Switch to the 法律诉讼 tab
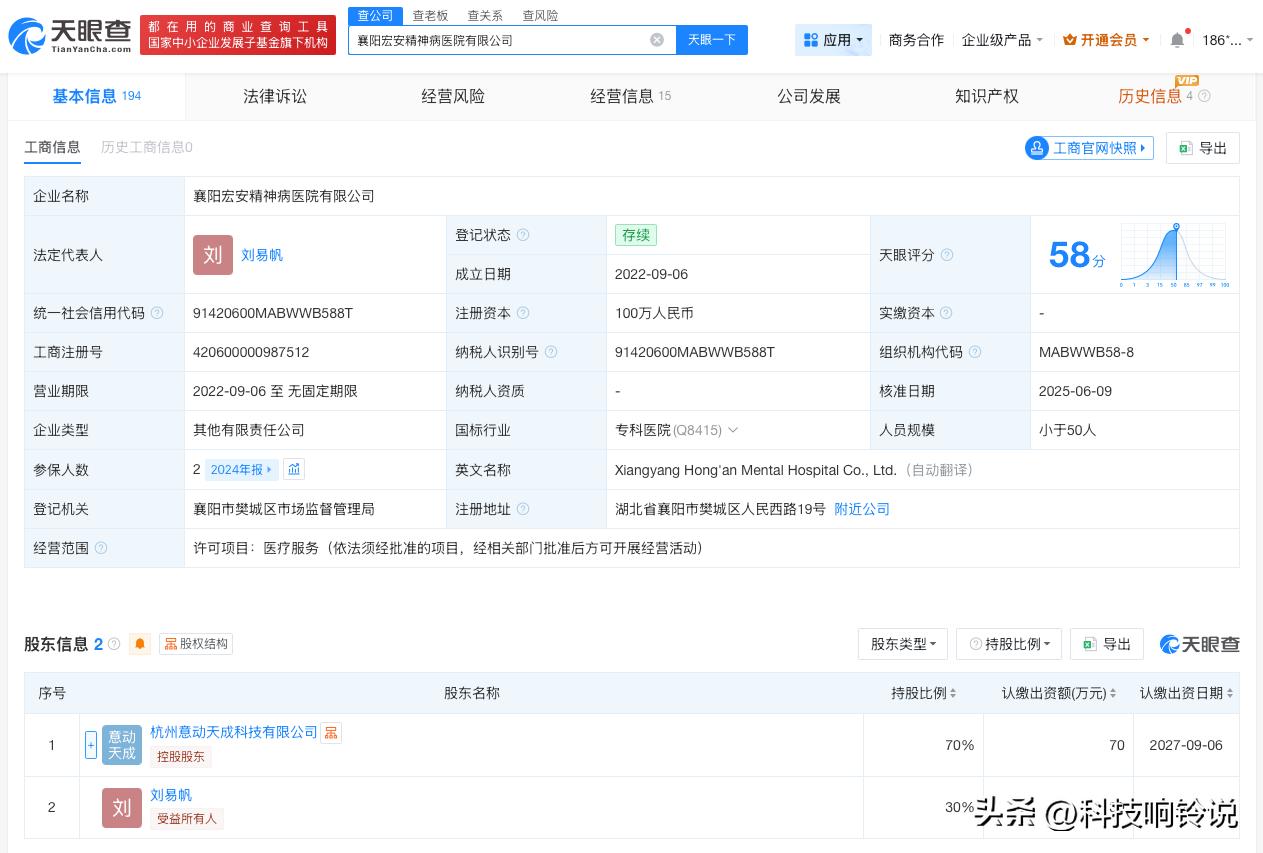The width and height of the screenshot is (1263, 853). [x=275, y=96]
